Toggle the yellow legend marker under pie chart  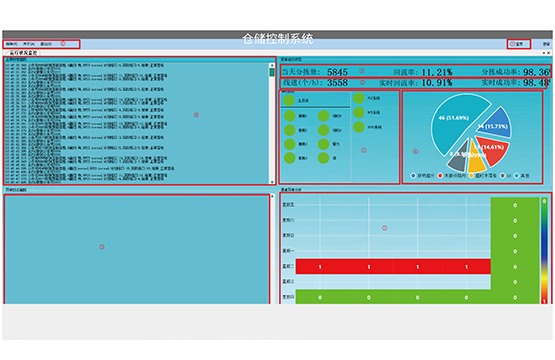pos(471,175)
